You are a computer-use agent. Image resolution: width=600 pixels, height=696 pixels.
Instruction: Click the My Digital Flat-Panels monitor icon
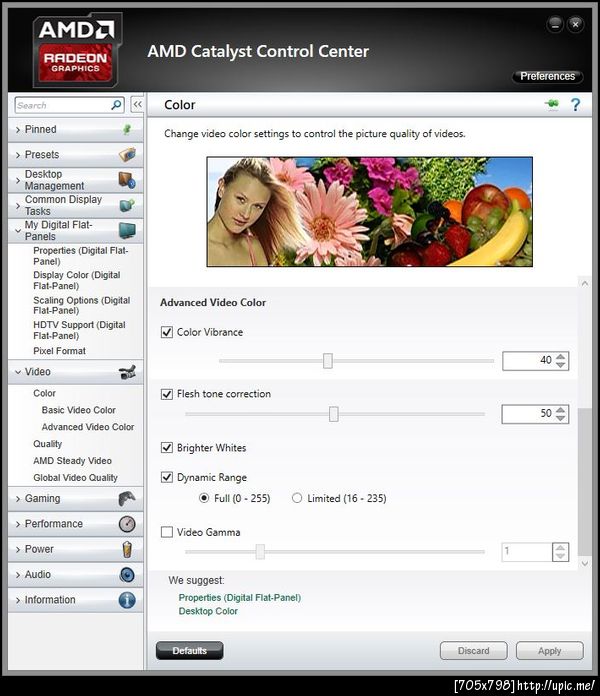127,230
